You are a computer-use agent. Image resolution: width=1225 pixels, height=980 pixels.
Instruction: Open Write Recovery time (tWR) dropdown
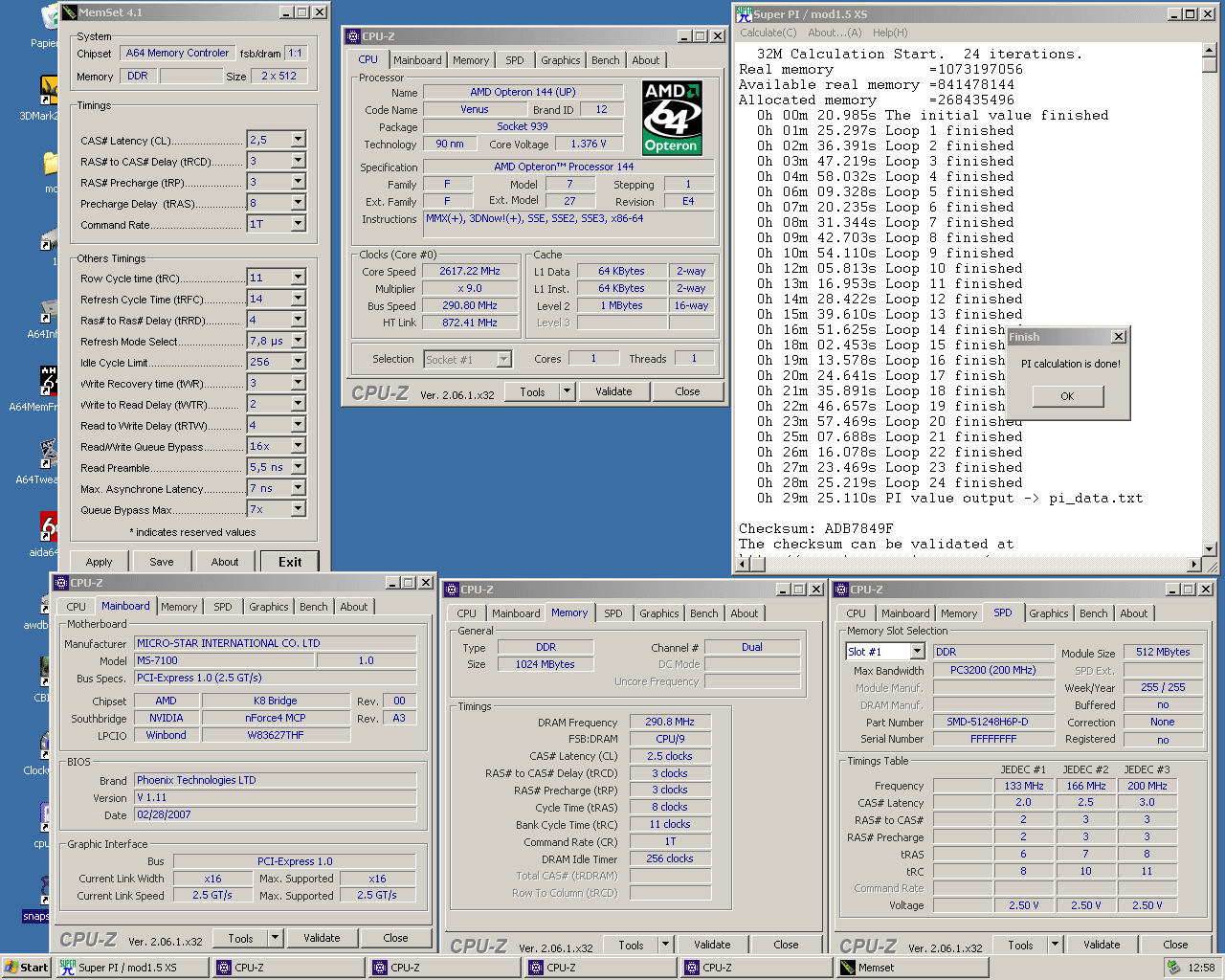[298, 383]
